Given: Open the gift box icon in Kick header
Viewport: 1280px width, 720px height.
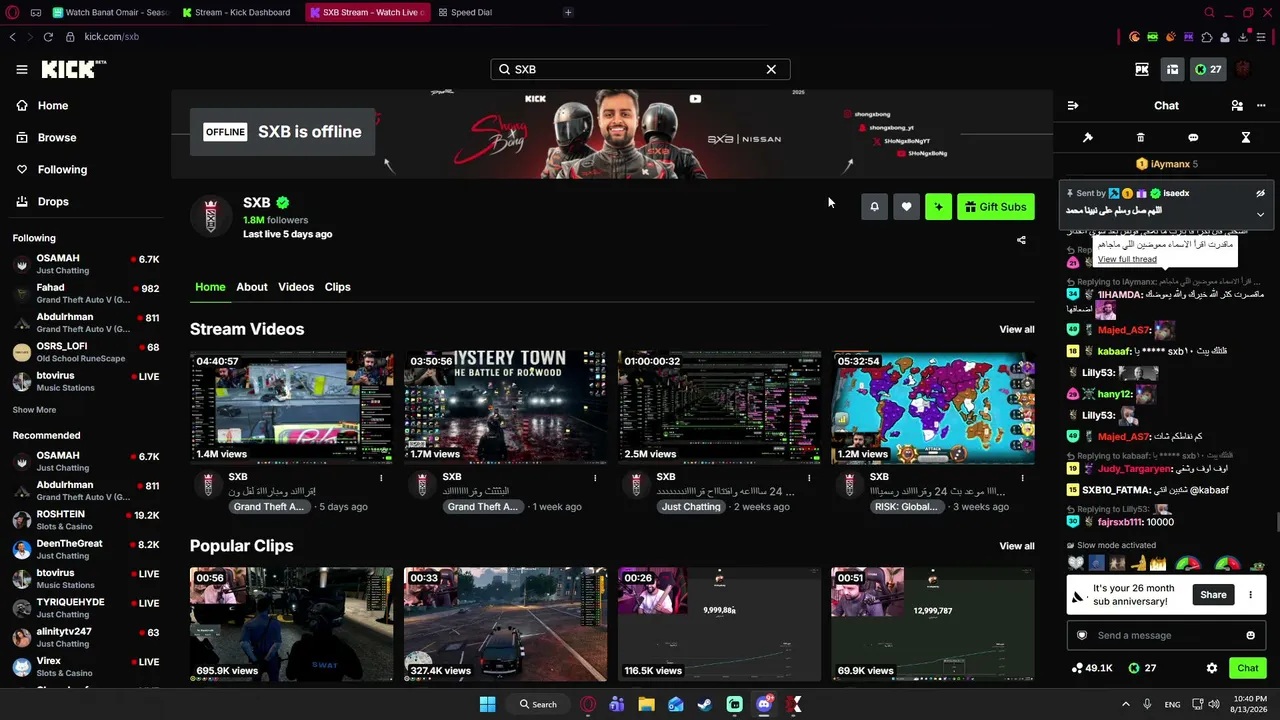Looking at the screenshot, I should click(1172, 69).
